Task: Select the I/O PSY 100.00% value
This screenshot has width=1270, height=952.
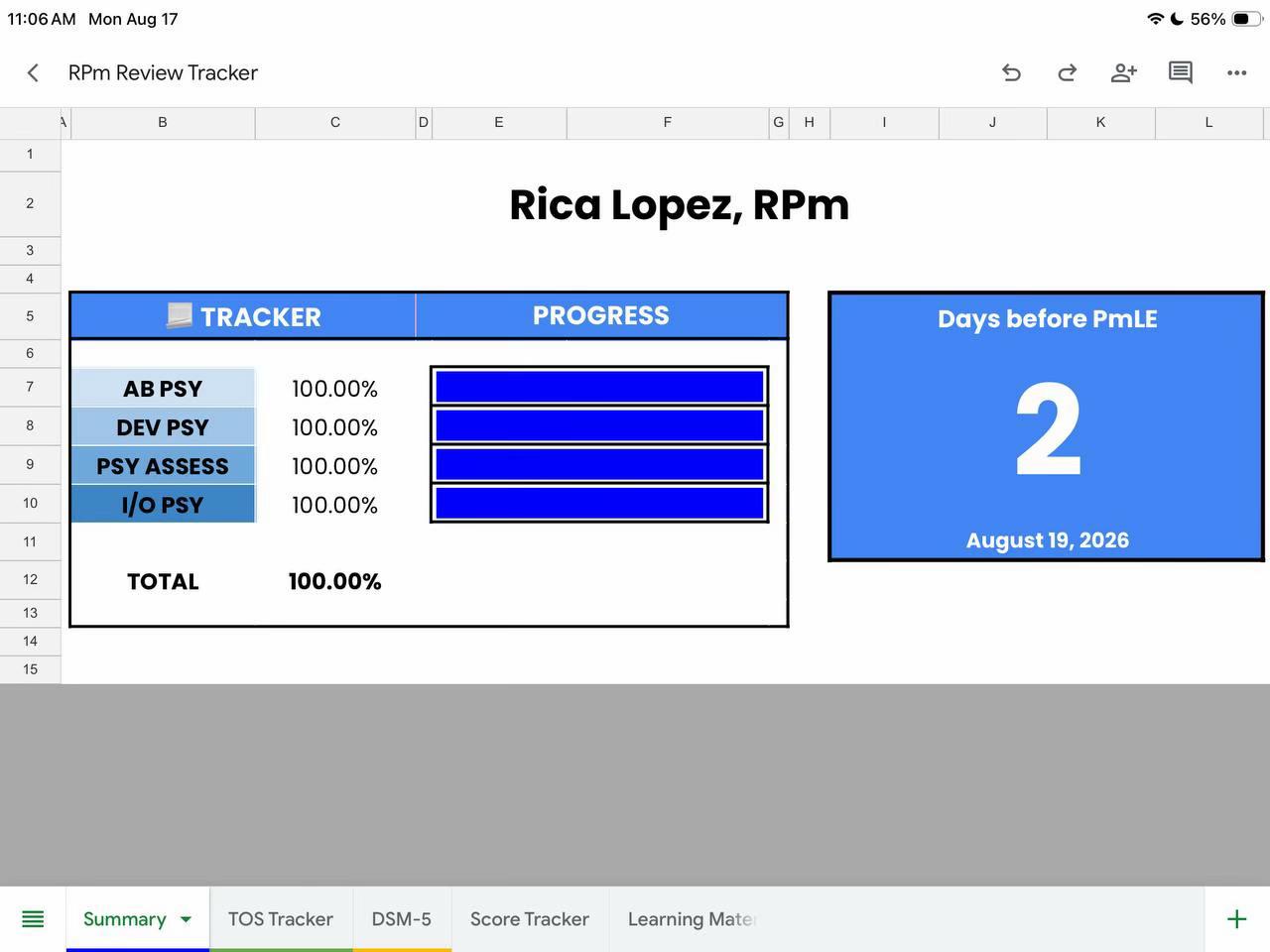Action: pos(335,504)
